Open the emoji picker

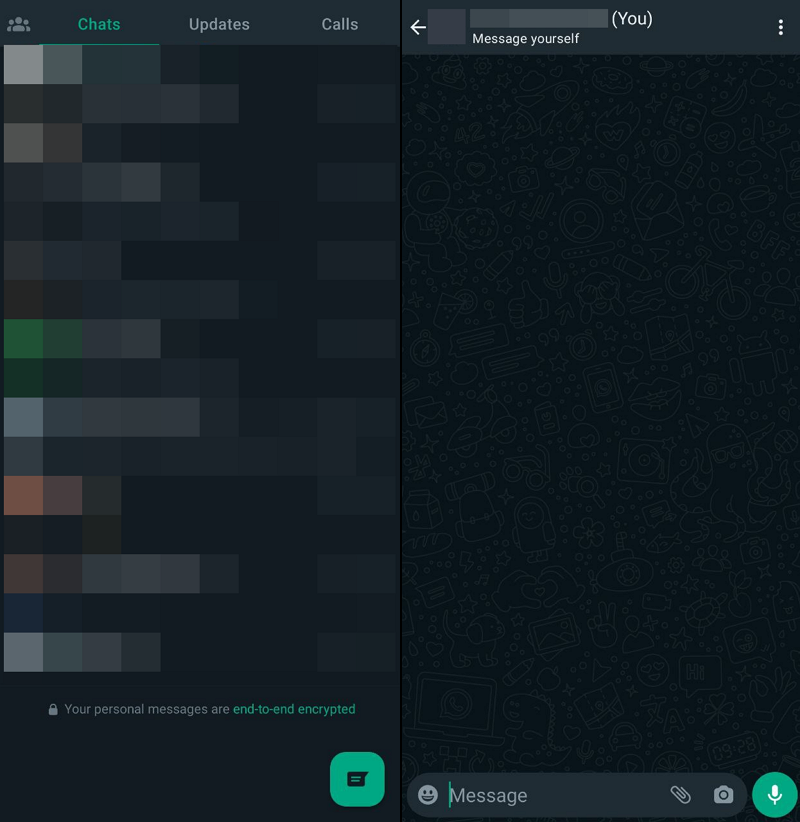click(x=428, y=795)
